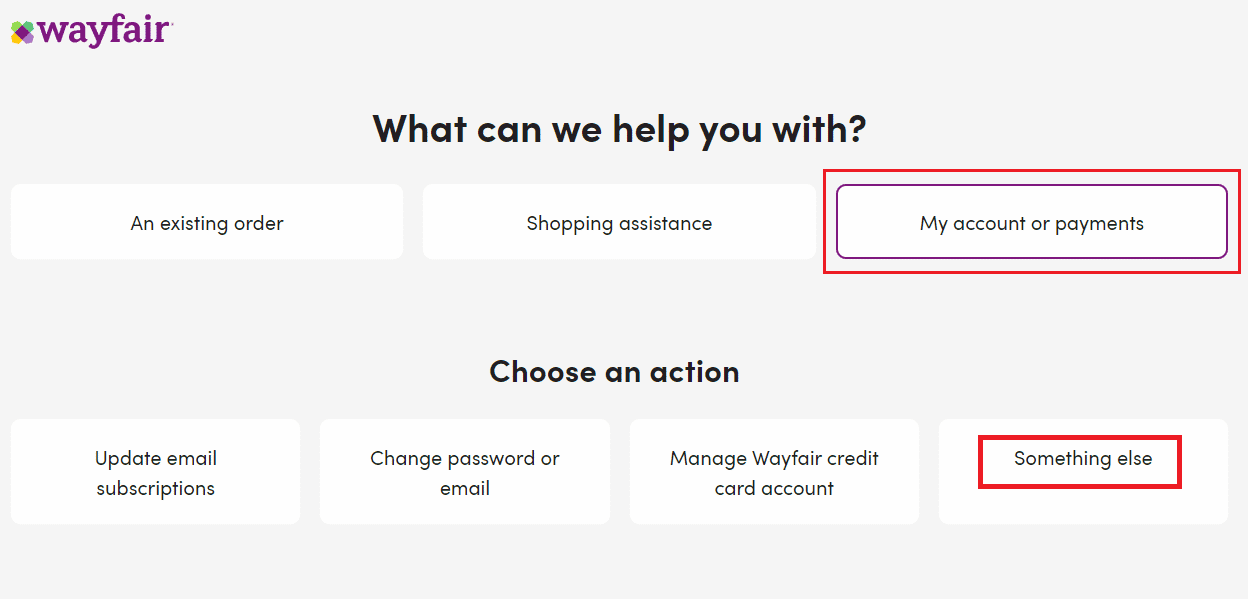Click the highlighted account or payments card
This screenshot has height=599, width=1248.
tap(1031, 222)
